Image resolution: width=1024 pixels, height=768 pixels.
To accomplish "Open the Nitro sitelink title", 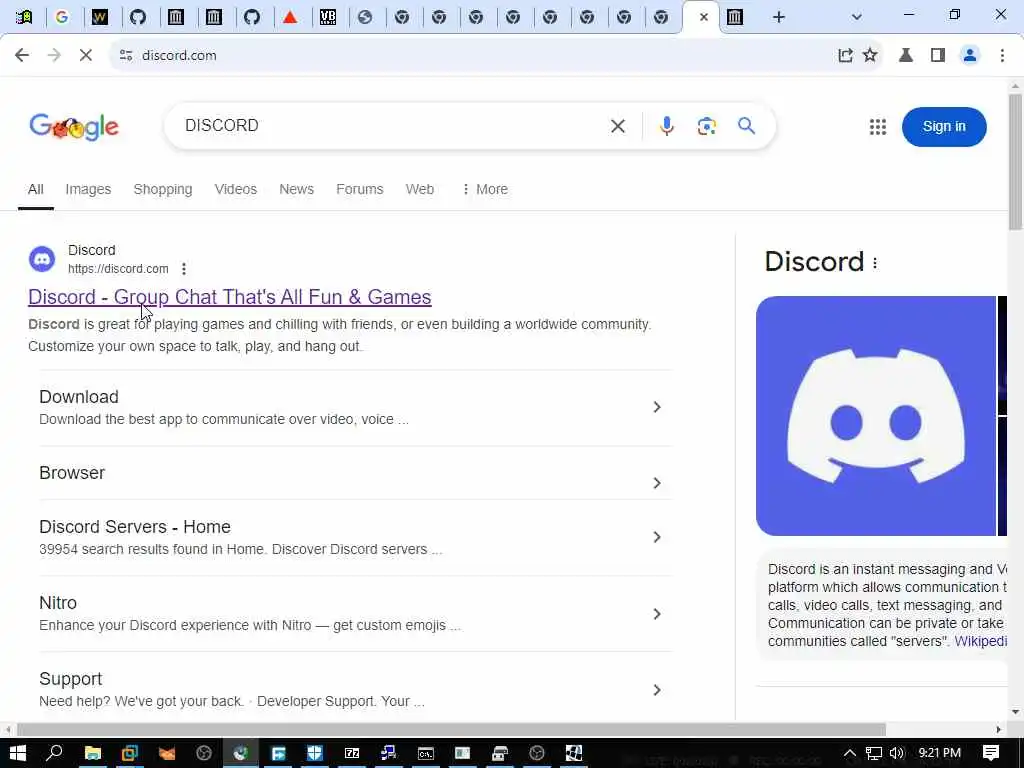I will pyautogui.click(x=58, y=602).
